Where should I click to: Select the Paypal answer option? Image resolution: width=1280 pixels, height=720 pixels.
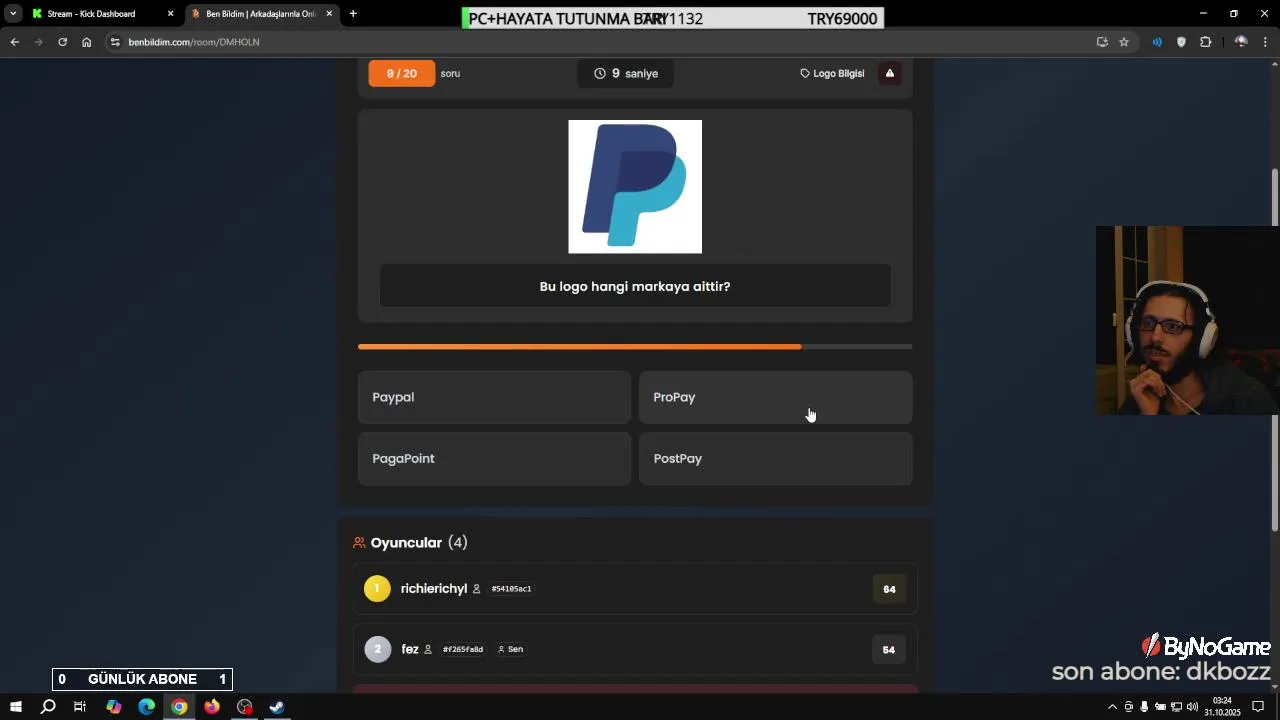[494, 397]
